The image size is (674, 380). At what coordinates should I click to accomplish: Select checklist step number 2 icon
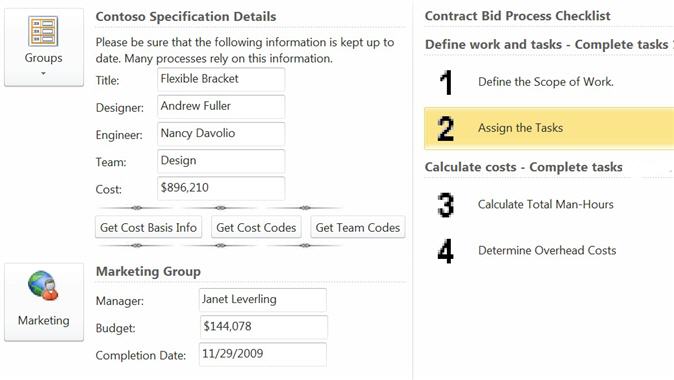pyautogui.click(x=446, y=129)
